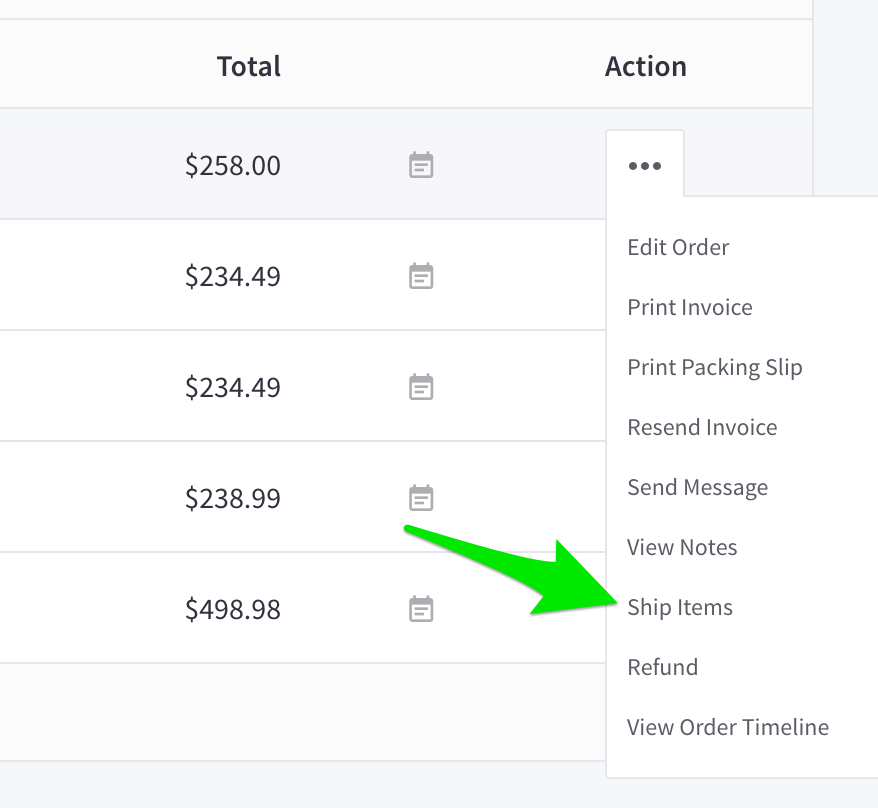Screen dimensions: 878x808
Task: Click calendar icon in first $234.49 row
Action: (x=421, y=276)
